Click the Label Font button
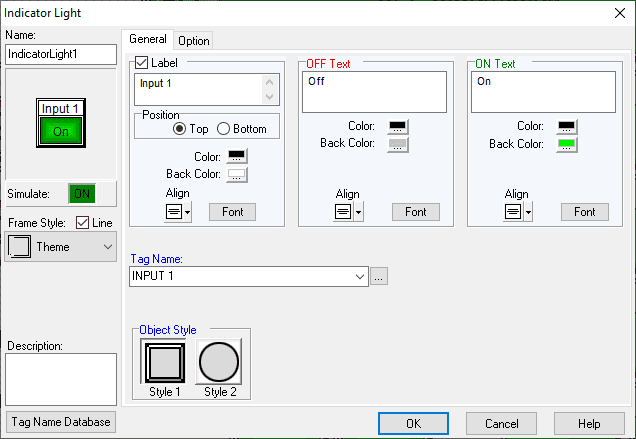The width and height of the screenshot is (636, 439). (232, 212)
